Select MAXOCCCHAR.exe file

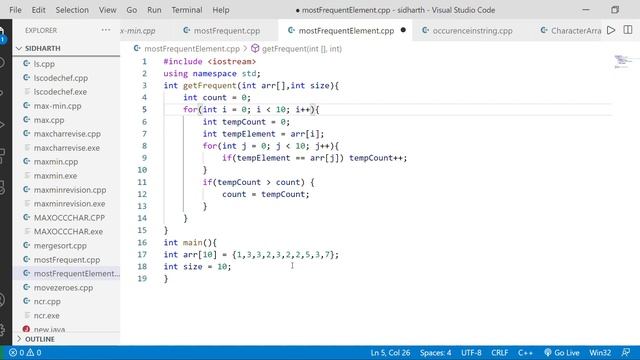point(68,231)
